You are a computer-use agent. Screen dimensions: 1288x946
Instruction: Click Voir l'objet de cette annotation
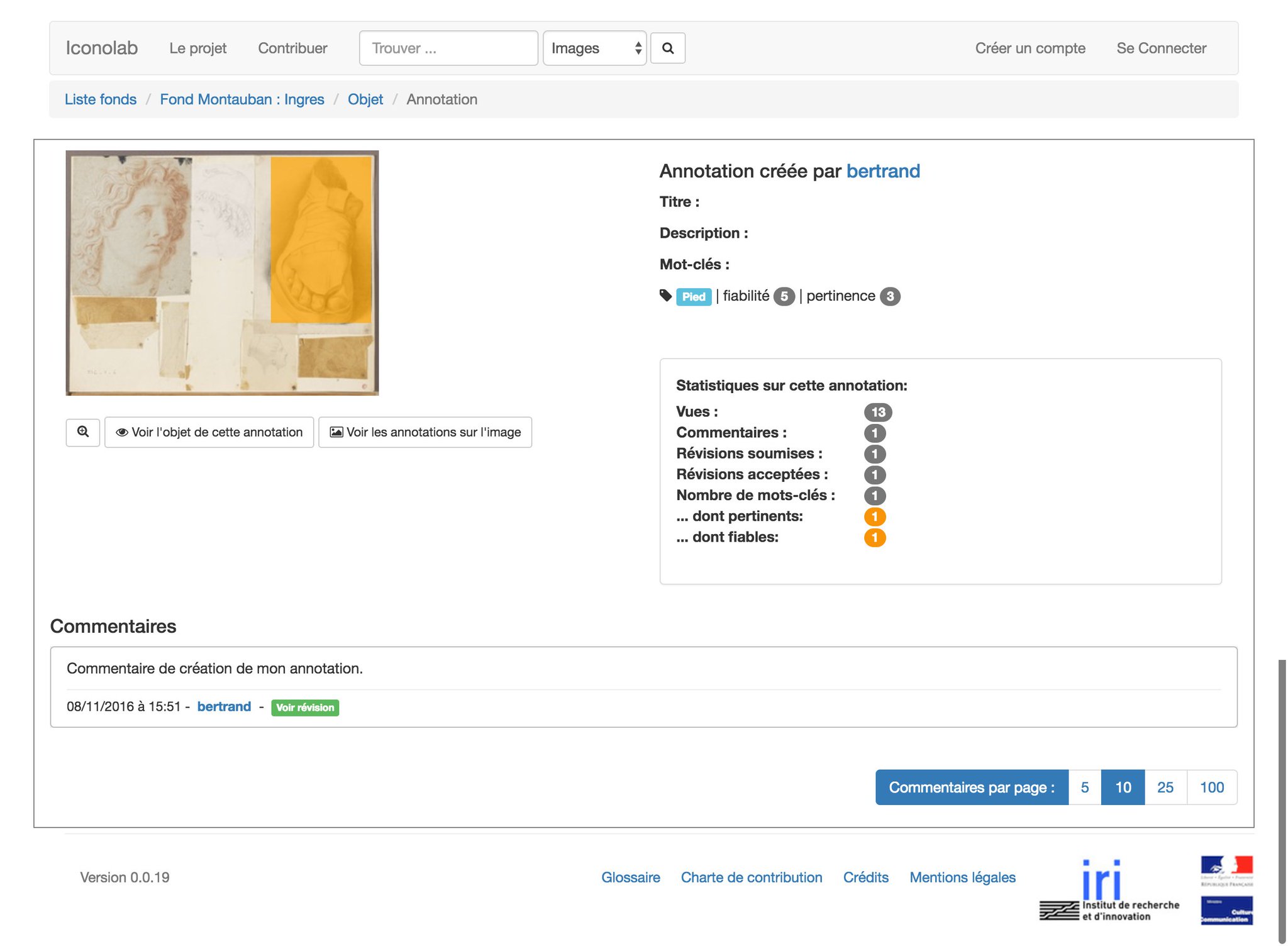[x=209, y=432]
